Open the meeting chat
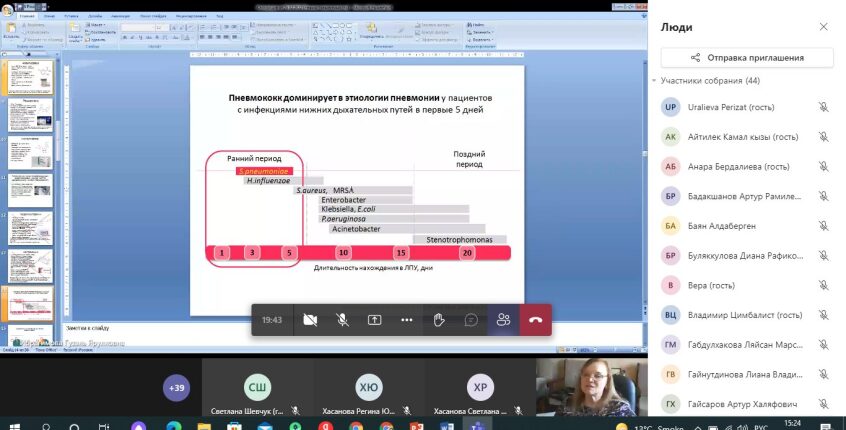The image size is (846, 430). (471, 320)
